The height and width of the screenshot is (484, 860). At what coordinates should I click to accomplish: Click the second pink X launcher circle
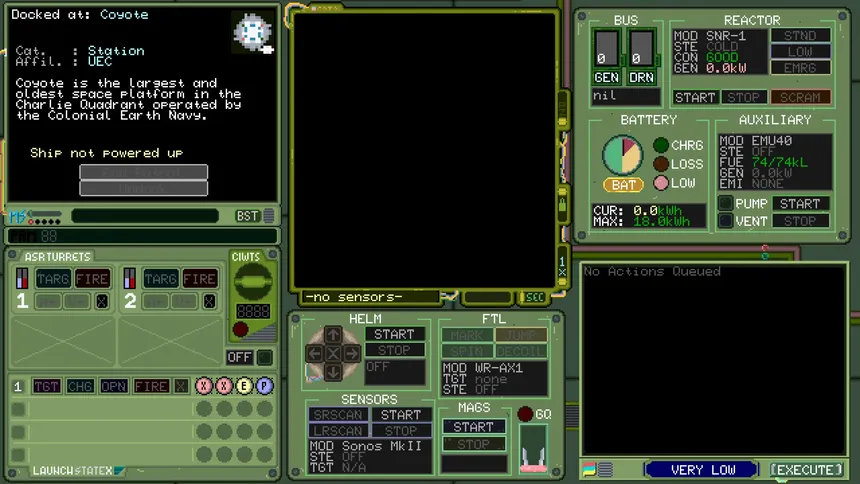click(224, 386)
